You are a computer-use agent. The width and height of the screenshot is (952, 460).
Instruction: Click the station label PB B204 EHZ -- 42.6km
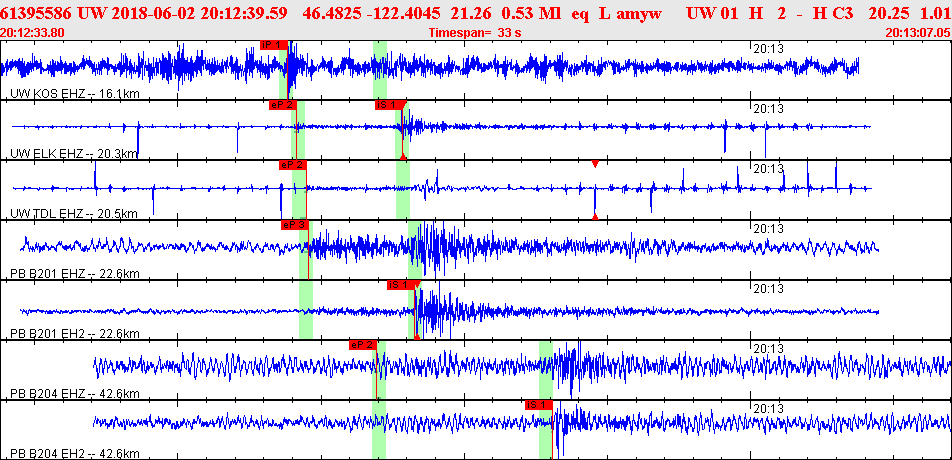(x=75, y=394)
